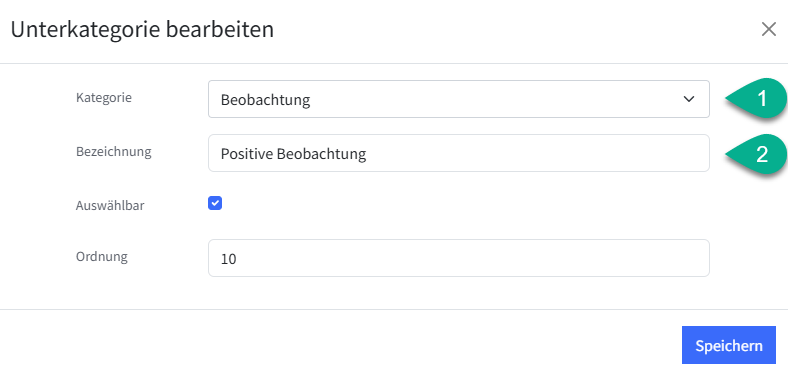Click the dialog title Unterkategorie bearbeiten
This screenshot has height=377, width=788.
(x=142, y=30)
